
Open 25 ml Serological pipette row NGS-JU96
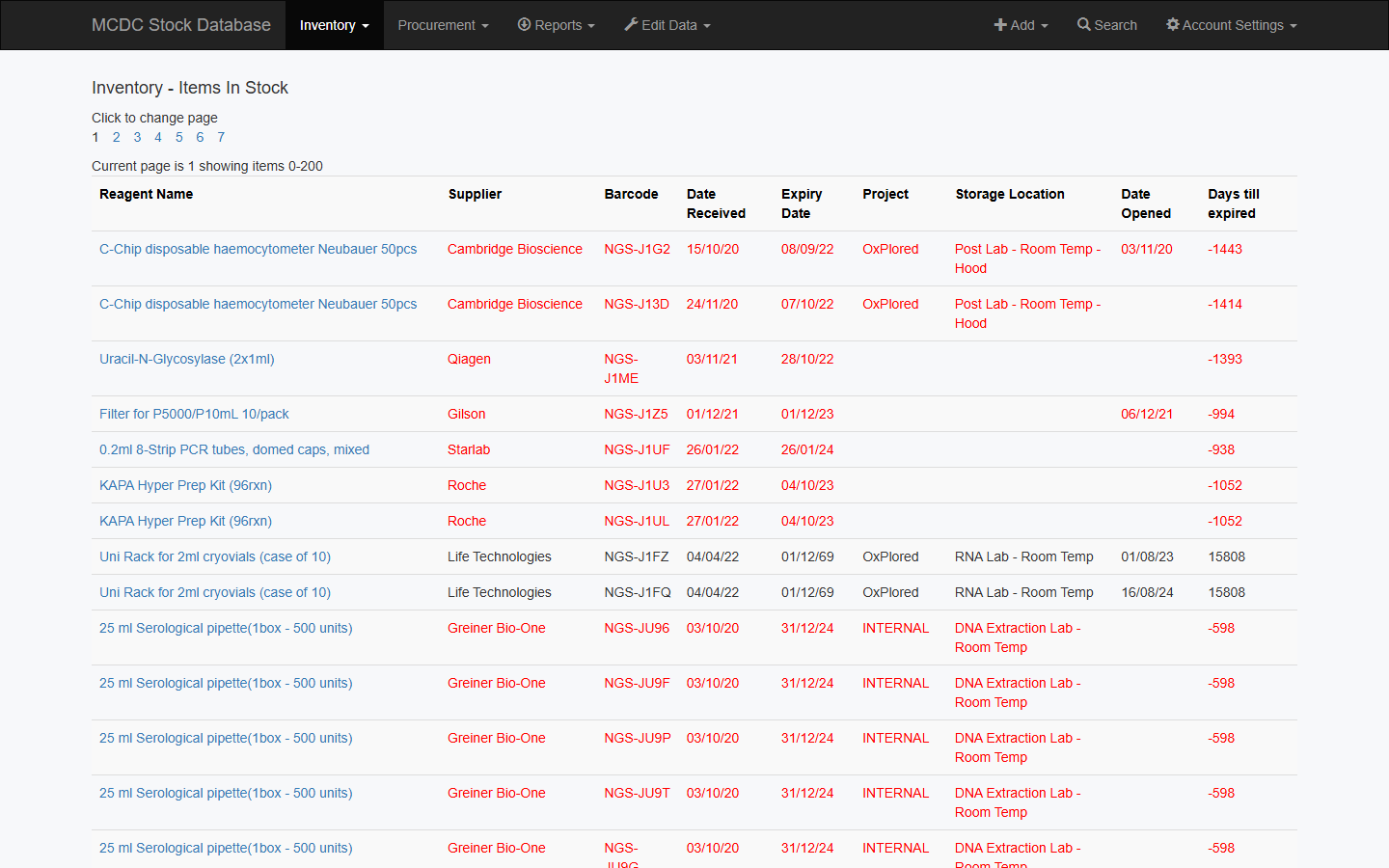click(x=226, y=628)
